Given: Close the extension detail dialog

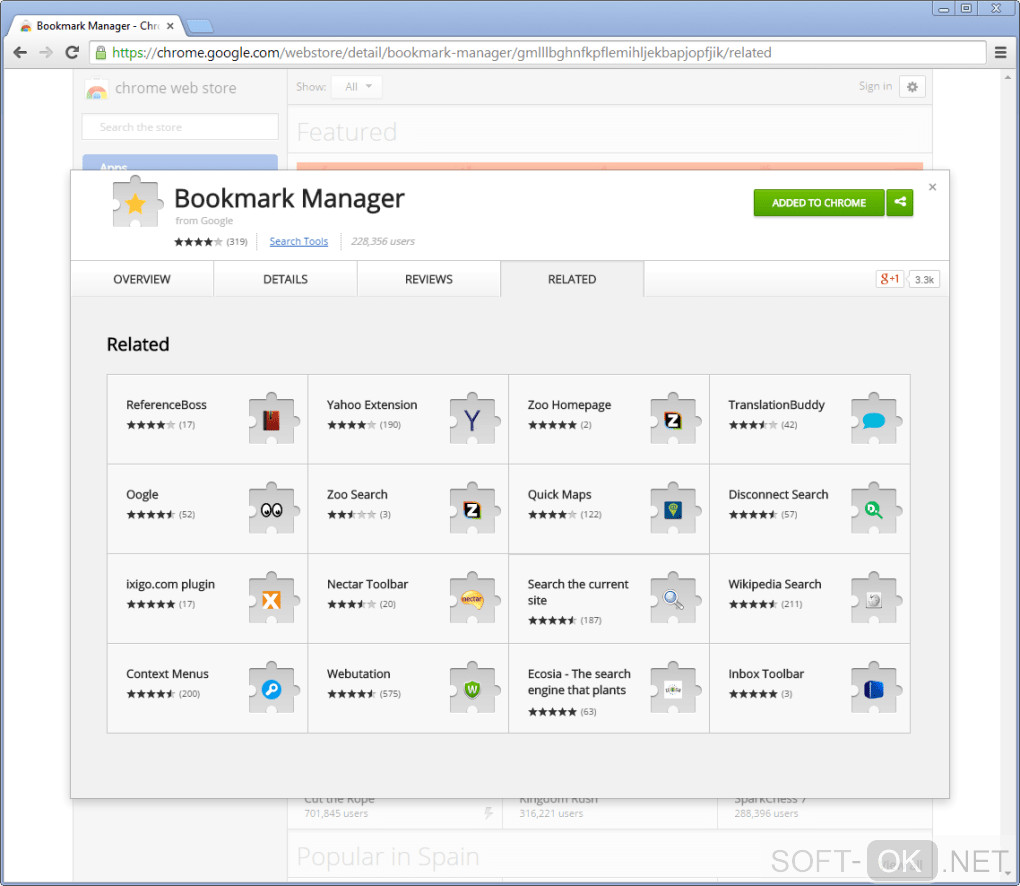Looking at the screenshot, I should [x=932, y=187].
